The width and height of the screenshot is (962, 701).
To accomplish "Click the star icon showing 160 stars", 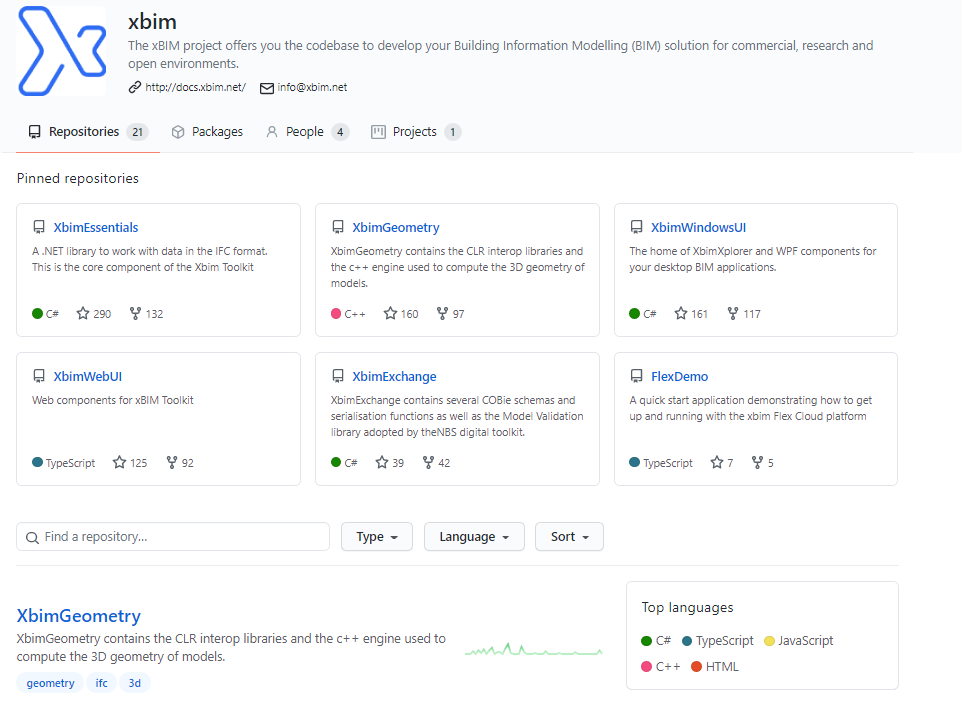I will [x=390, y=313].
